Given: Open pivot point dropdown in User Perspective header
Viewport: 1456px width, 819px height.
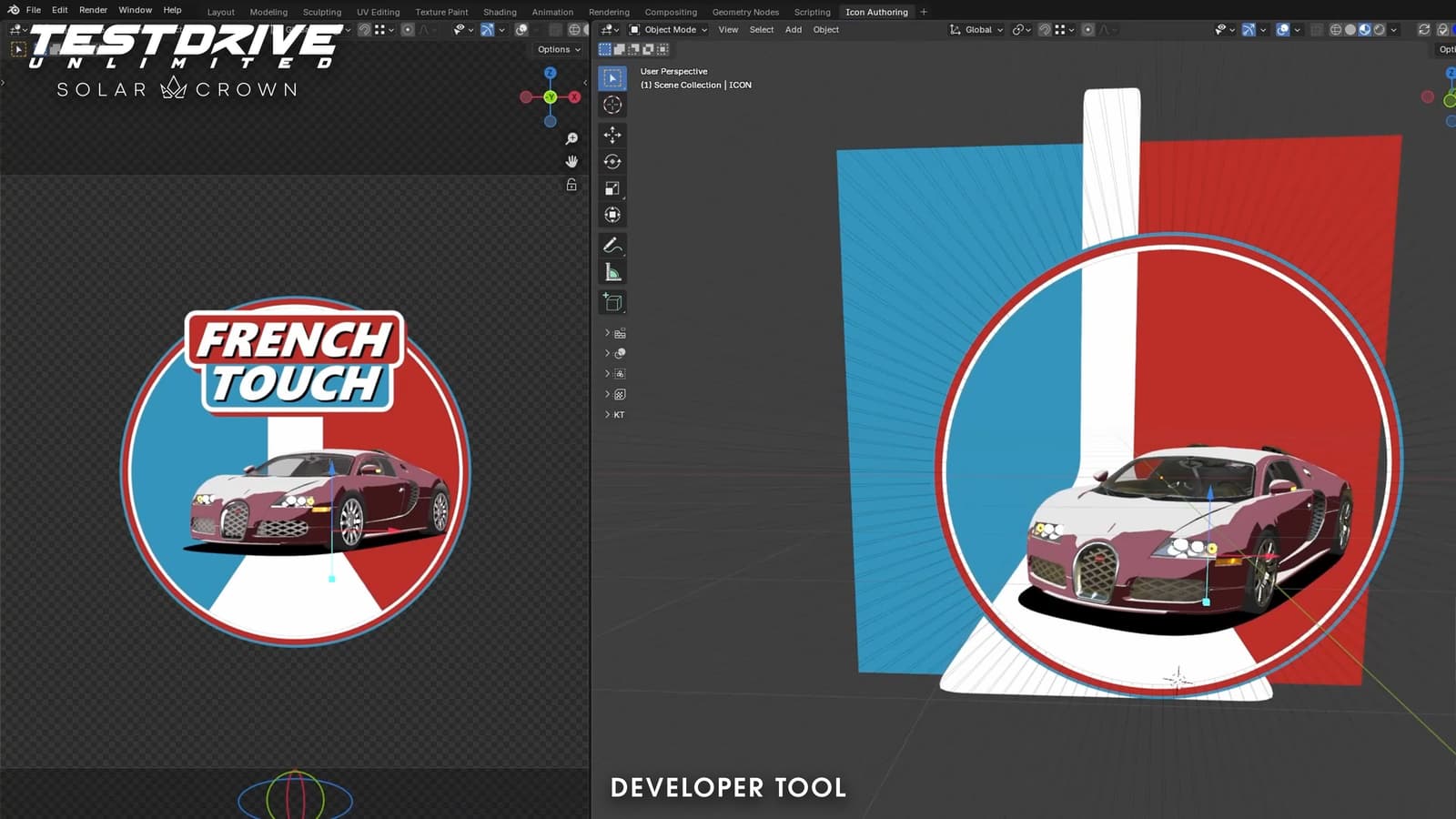Looking at the screenshot, I should (1022, 29).
